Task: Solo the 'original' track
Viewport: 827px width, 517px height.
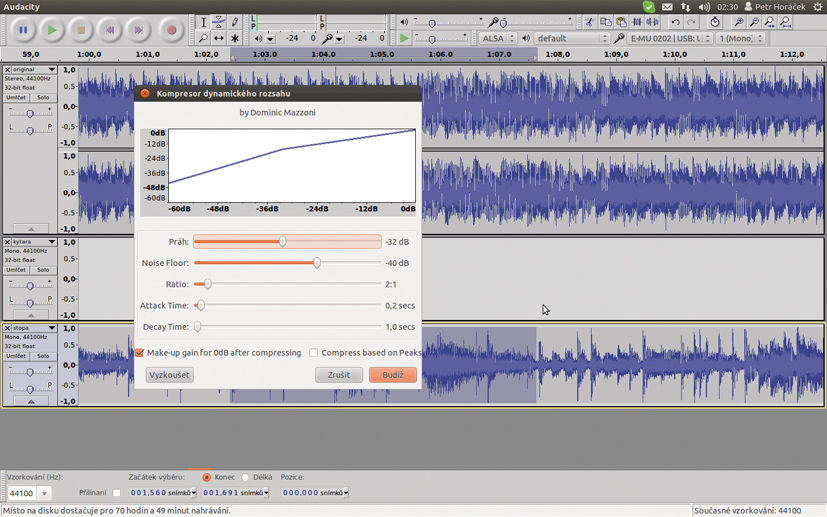Action: [x=43, y=98]
